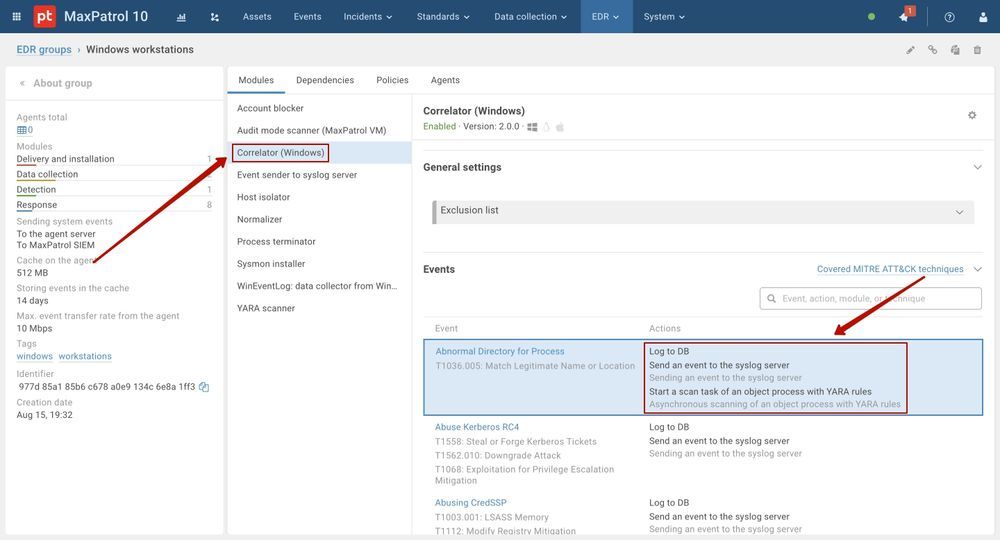This screenshot has width=1000, height=540.
Task: Delete the group using trash icon
Action: tap(977, 50)
